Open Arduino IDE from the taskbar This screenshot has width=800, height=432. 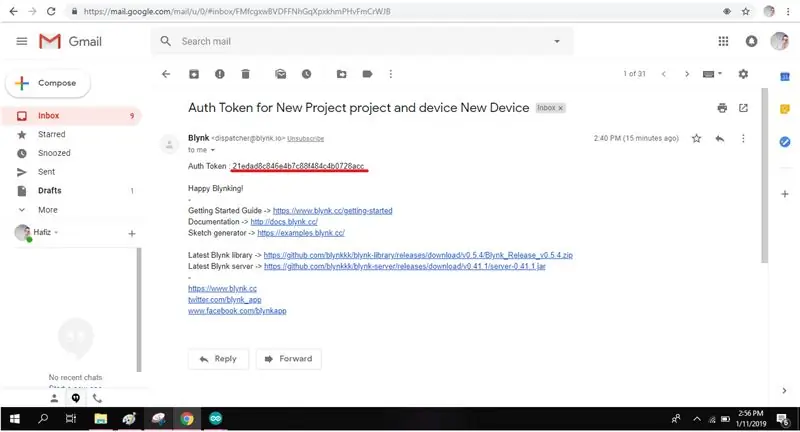pyautogui.click(x=216, y=419)
